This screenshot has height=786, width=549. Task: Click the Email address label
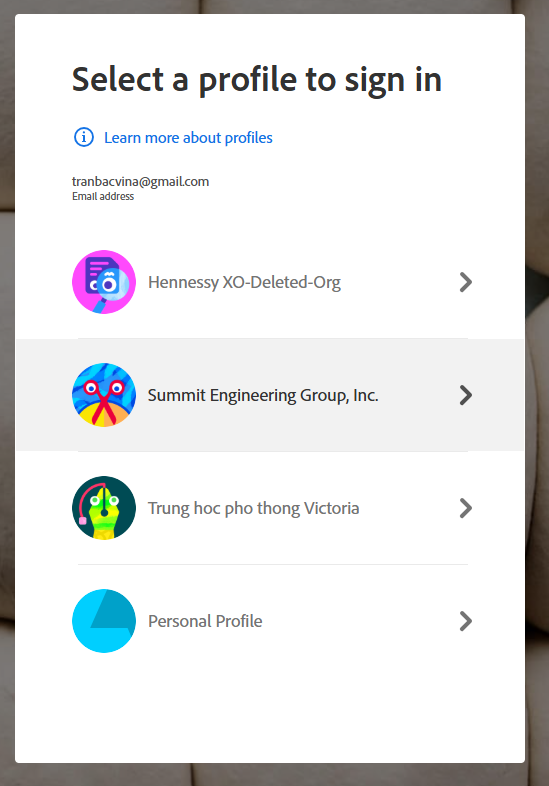pos(103,196)
